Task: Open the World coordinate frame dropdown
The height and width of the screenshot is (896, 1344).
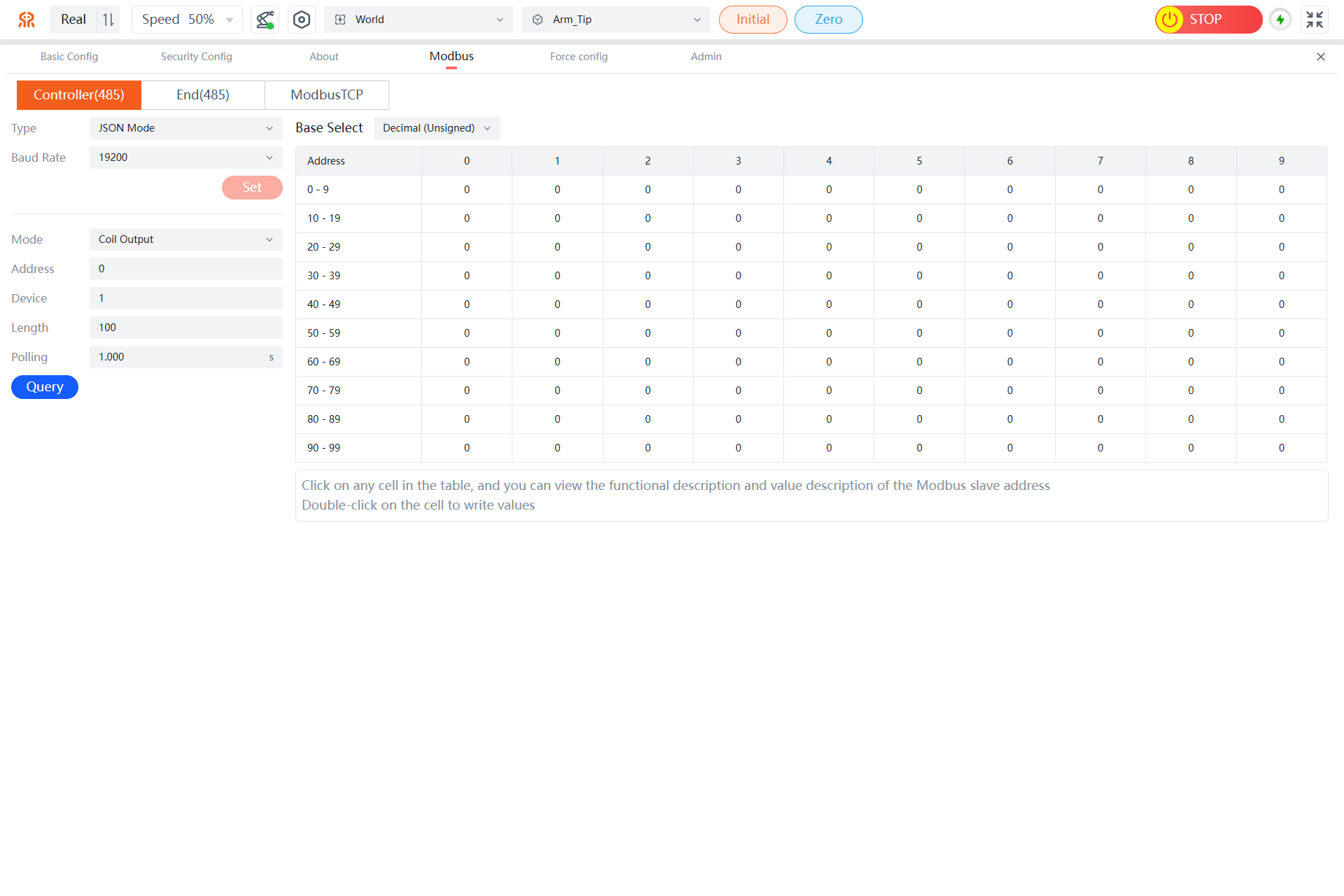Action: [x=418, y=20]
